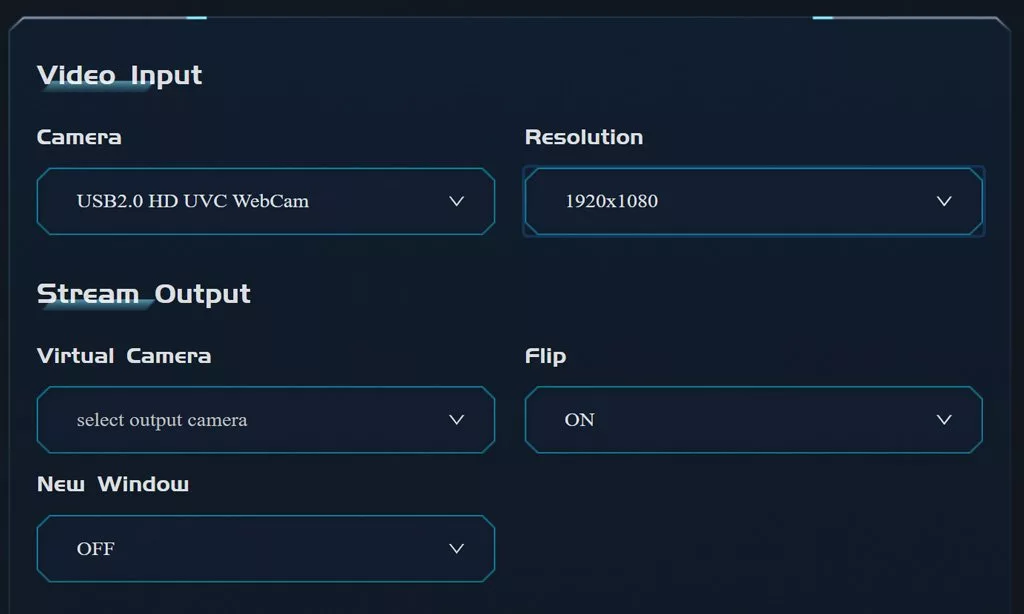Click the left cyan accent on panel top border

197,18
